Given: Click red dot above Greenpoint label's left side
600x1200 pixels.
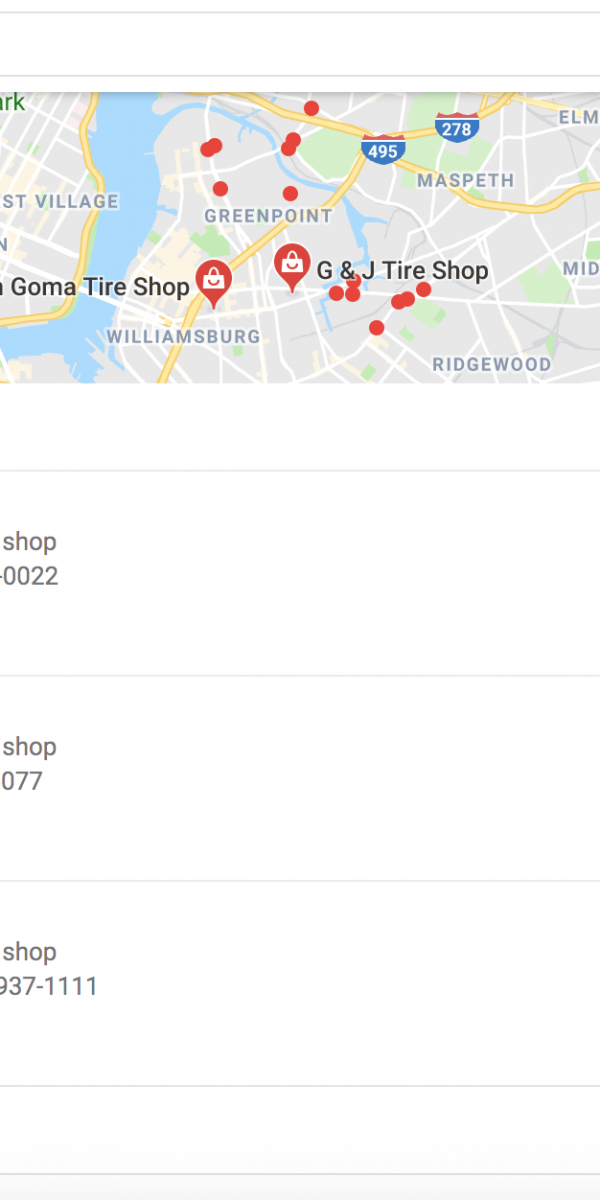Looking at the screenshot, I should 220,188.
